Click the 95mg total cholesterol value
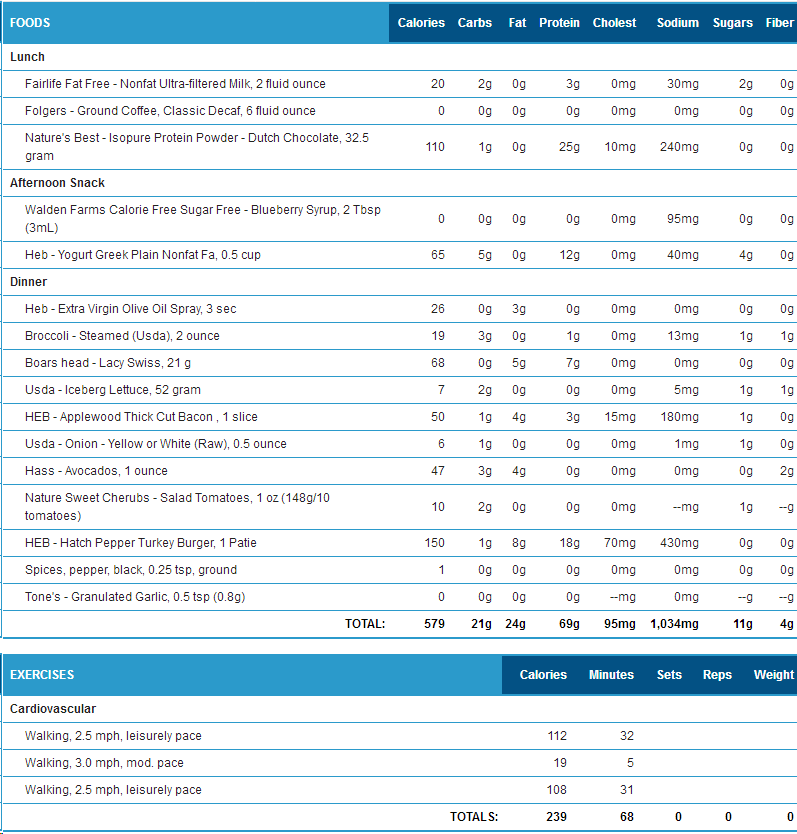This screenshot has width=797, height=834. [x=620, y=624]
